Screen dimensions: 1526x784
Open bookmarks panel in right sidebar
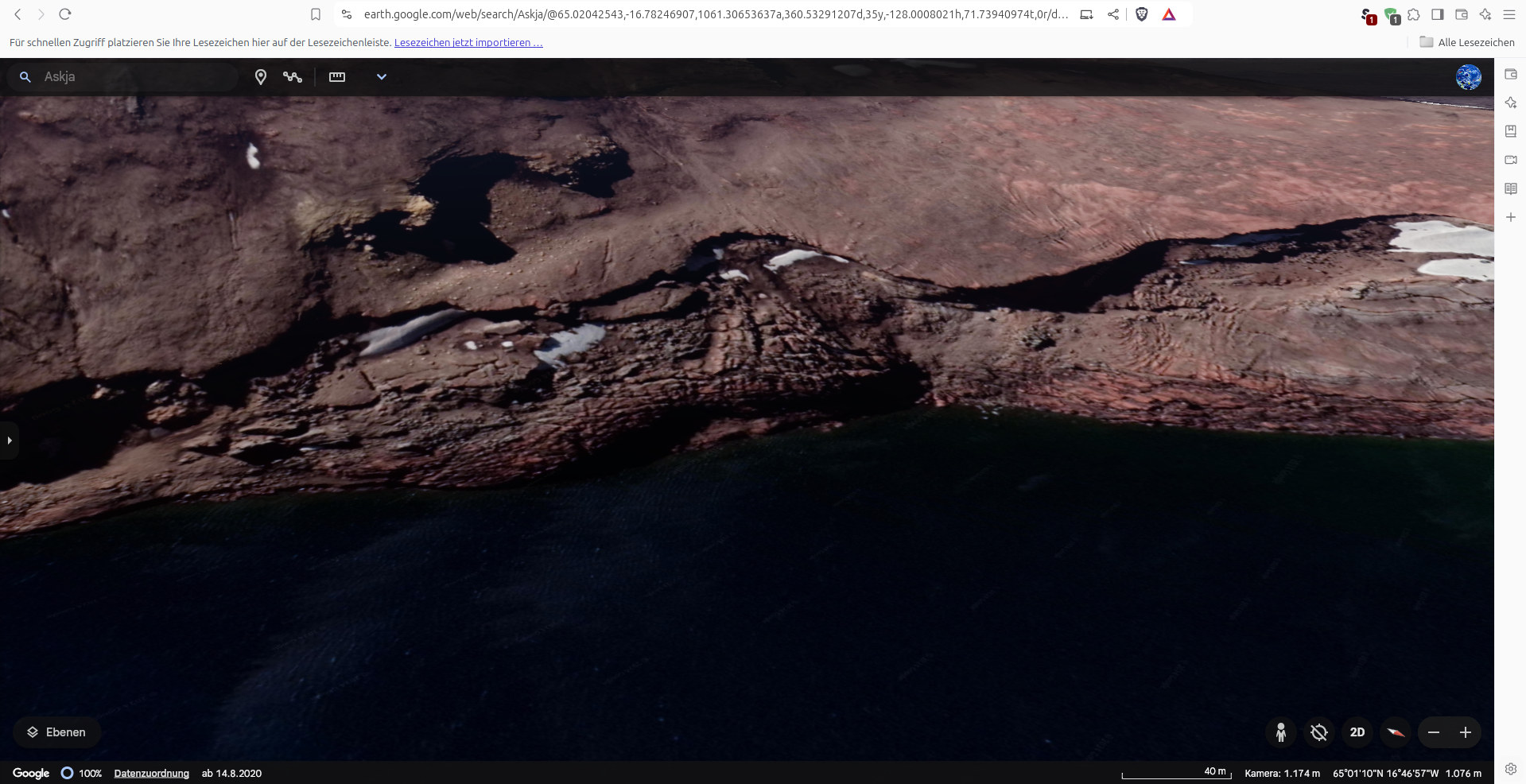point(1511,131)
